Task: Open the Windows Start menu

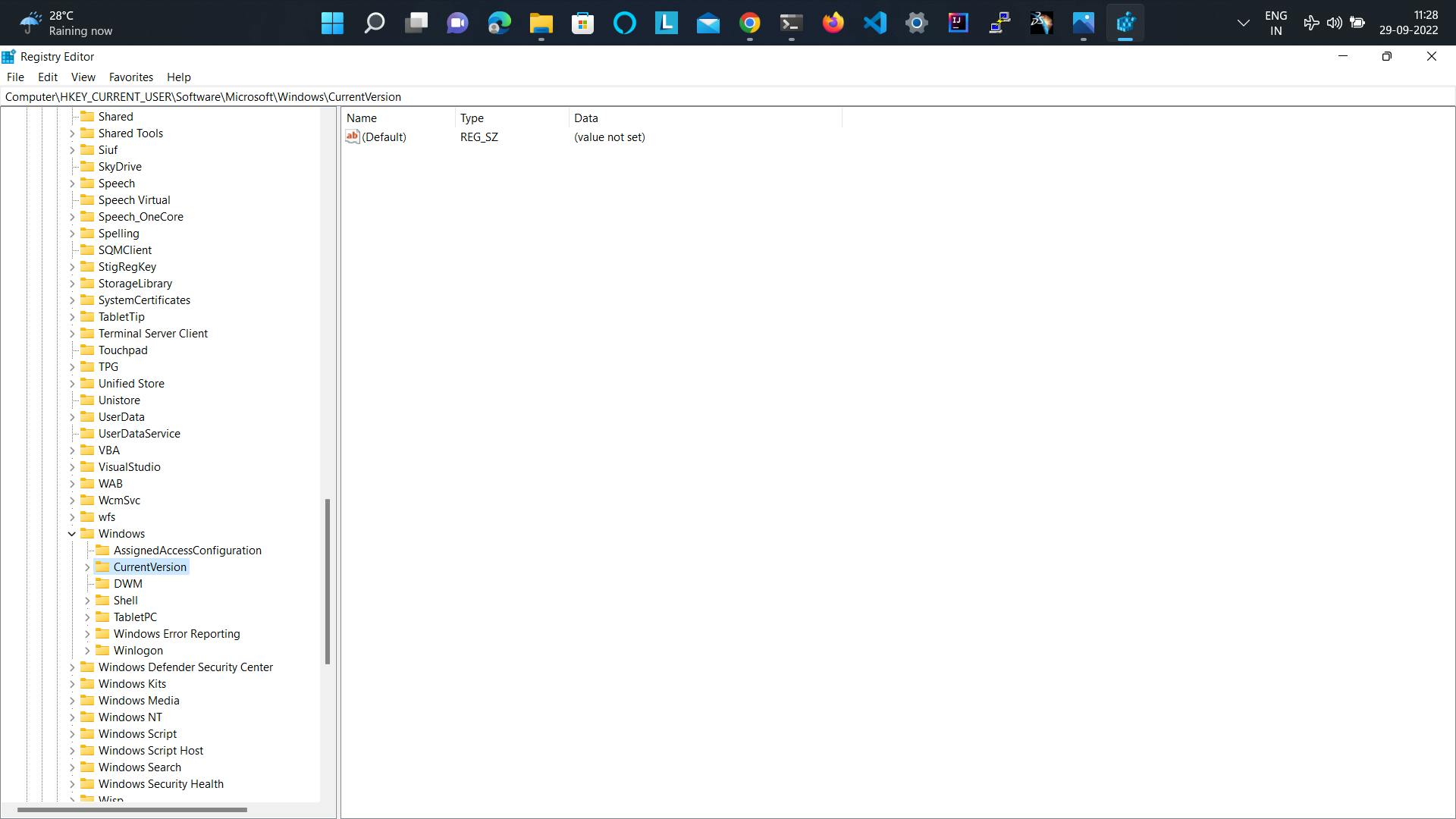Action: (x=332, y=23)
